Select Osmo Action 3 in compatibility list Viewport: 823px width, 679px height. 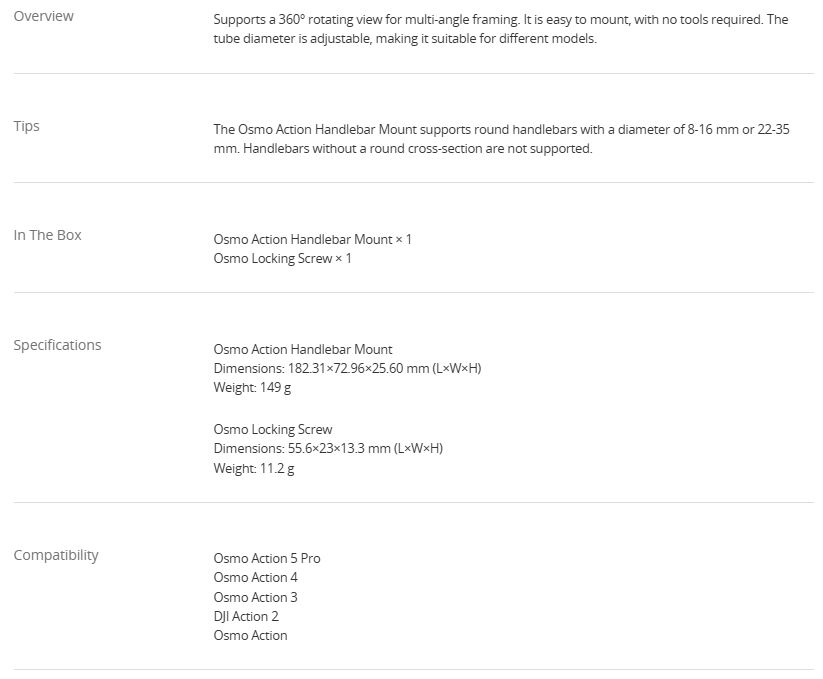point(255,597)
